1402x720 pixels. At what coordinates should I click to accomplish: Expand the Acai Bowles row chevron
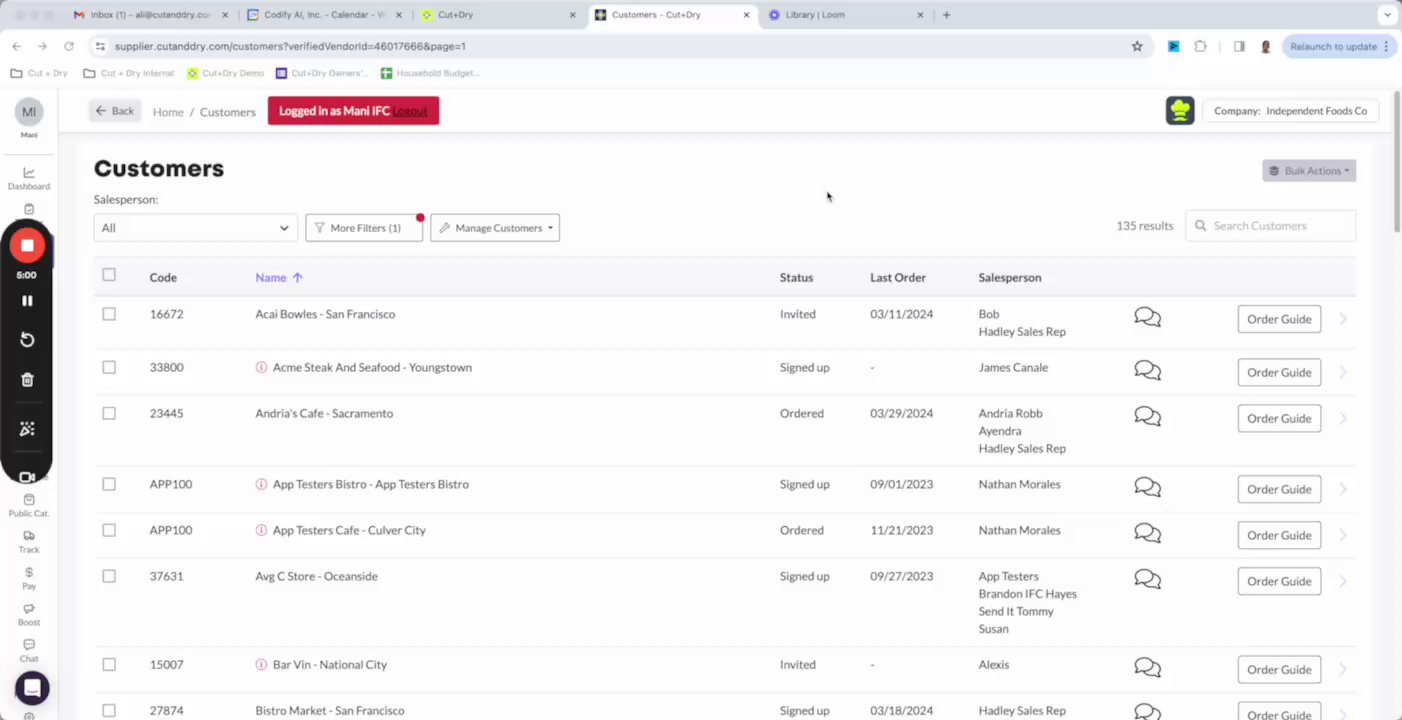(x=1343, y=319)
